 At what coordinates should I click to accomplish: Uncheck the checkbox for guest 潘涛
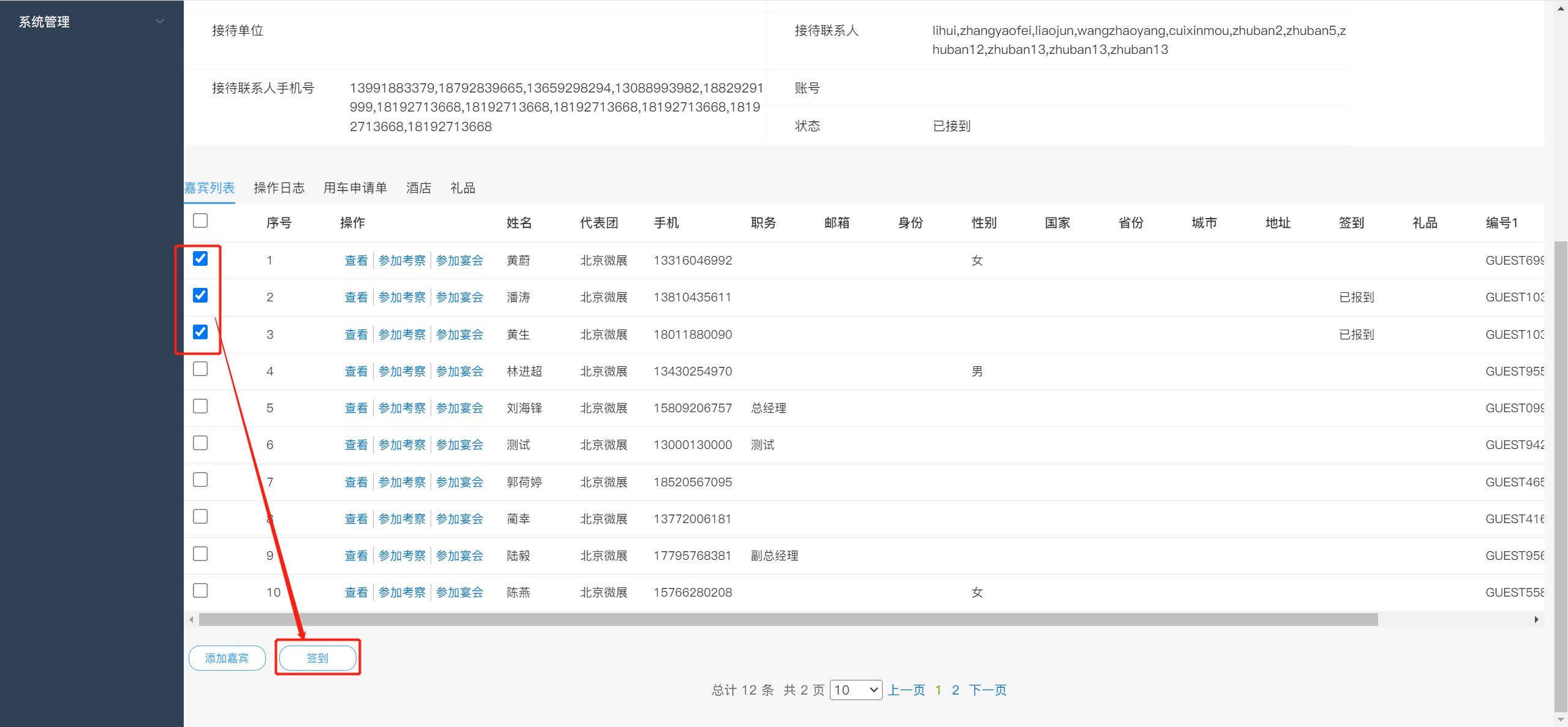200,295
